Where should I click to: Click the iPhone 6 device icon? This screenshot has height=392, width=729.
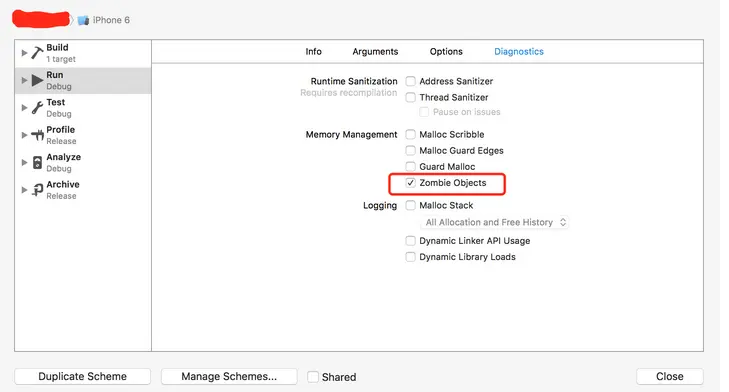click(x=83, y=20)
